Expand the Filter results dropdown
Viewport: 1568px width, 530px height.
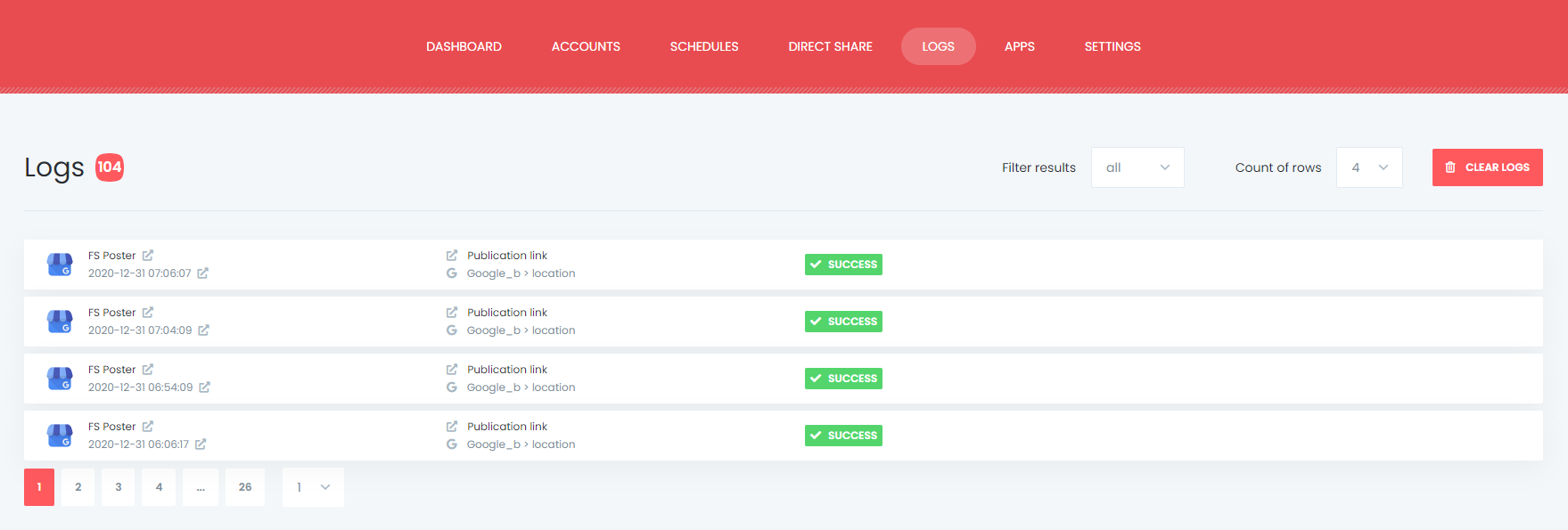[1137, 167]
